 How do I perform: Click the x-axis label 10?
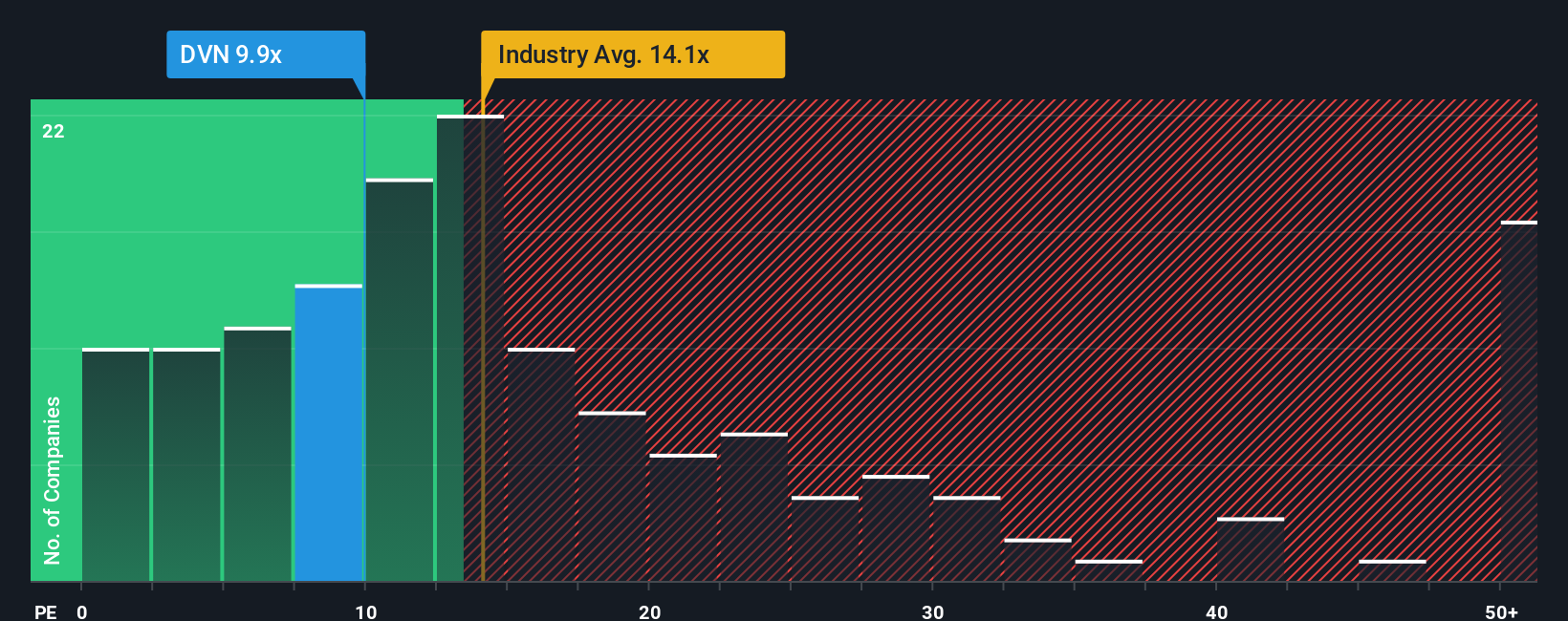click(365, 611)
